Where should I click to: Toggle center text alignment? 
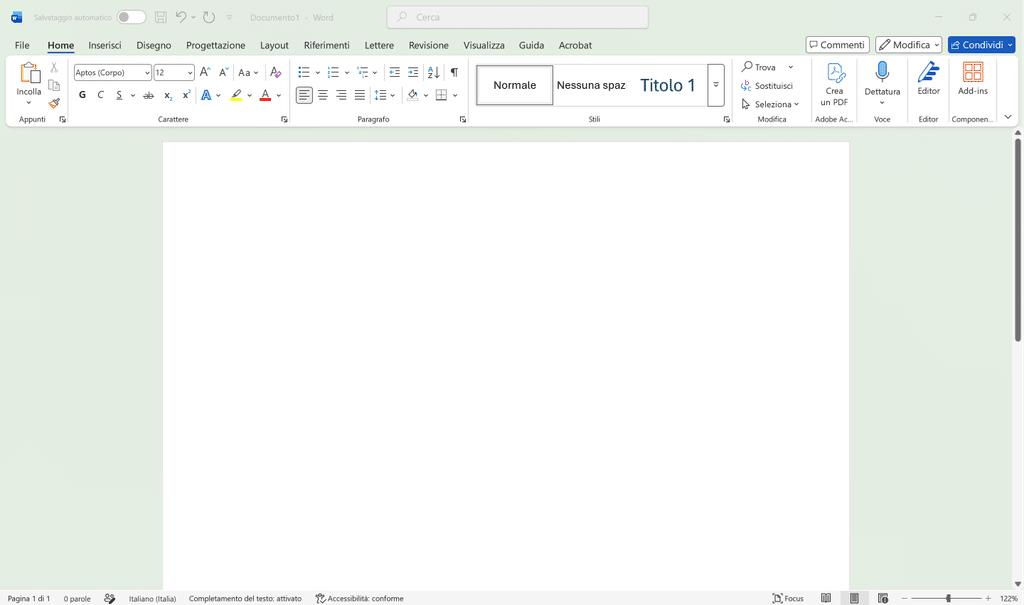323,95
